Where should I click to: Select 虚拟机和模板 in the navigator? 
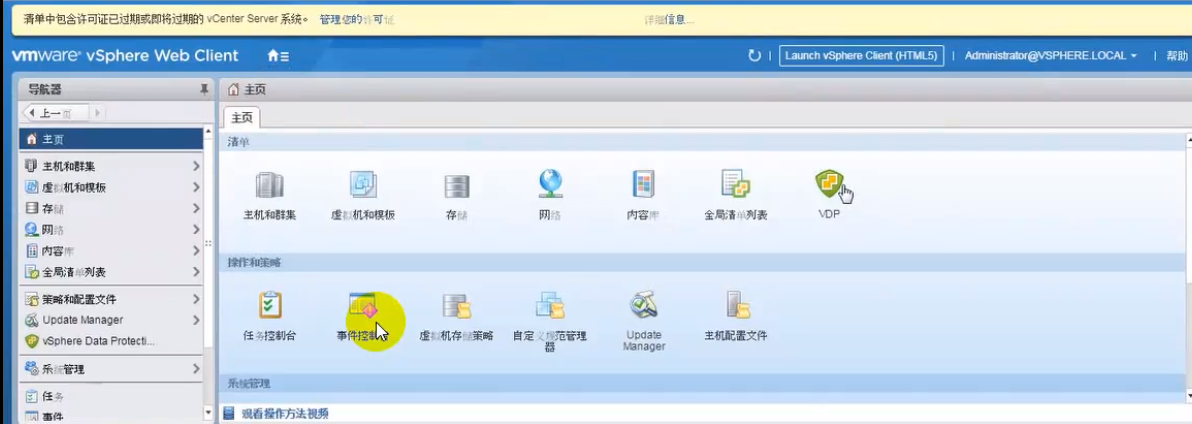[x=111, y=187]
